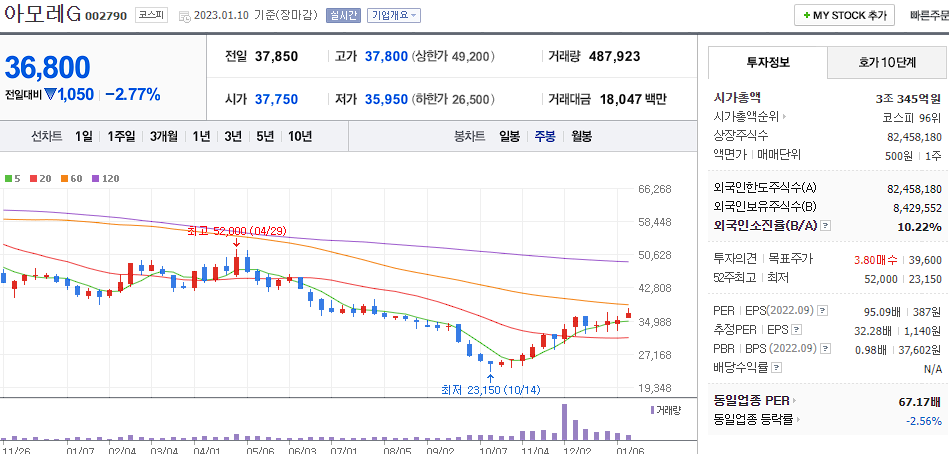Click the arrow next to 동일업종 PER
This screenshot has width=949, height=454.
[x=795, y=401]
